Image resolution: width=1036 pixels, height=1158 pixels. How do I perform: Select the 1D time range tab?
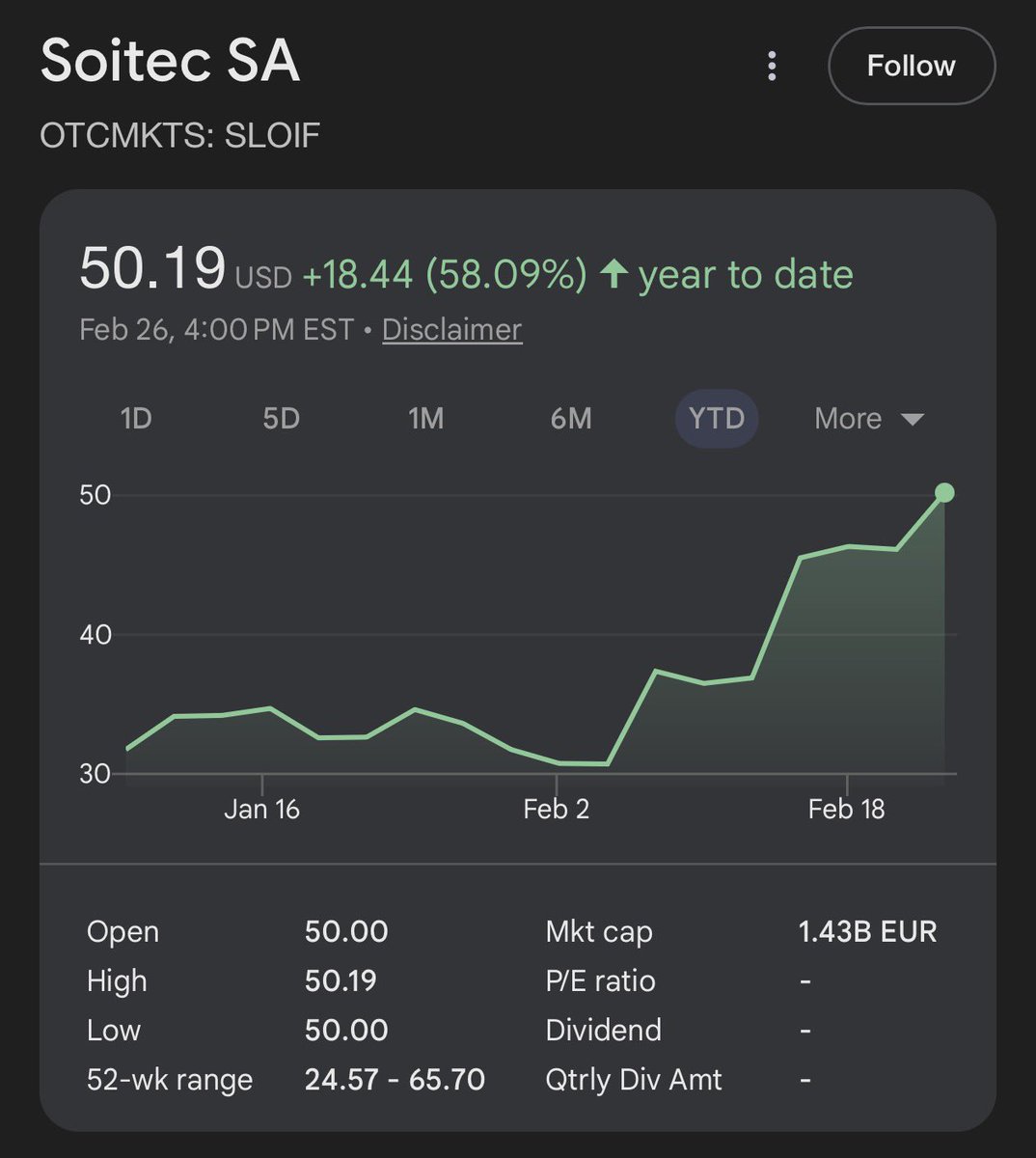(136, 418)
